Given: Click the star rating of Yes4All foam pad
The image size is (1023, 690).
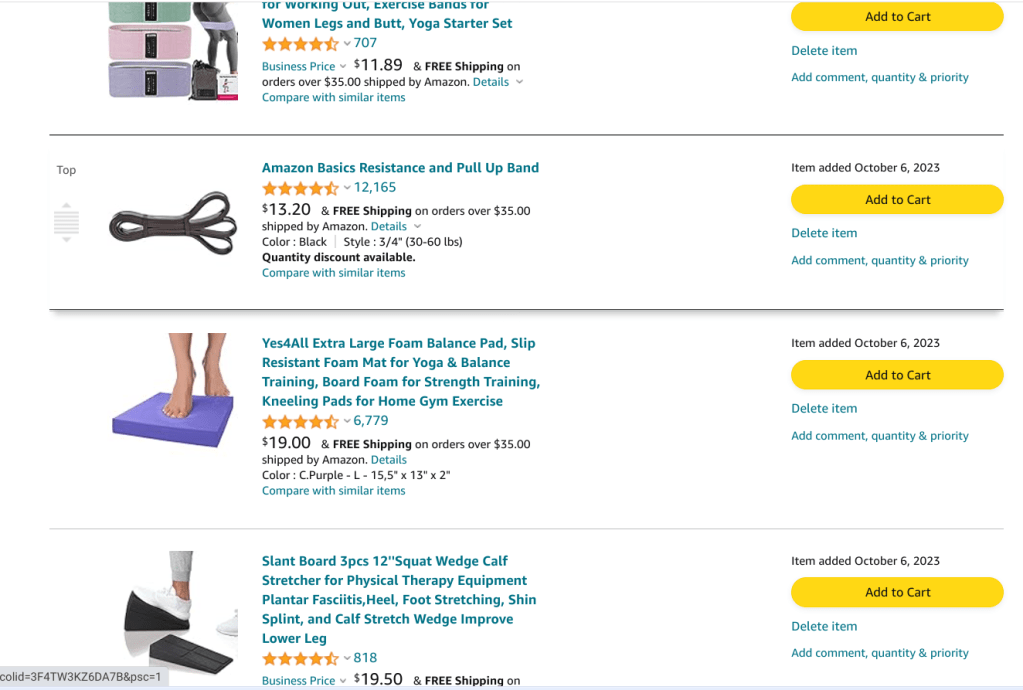Looking at the screenshot, I should click(300, 421).
